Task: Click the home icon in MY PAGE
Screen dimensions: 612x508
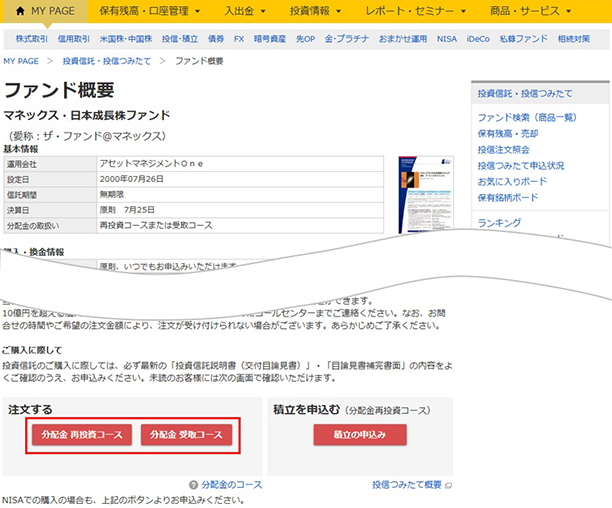Action: (x=20, y=11)
